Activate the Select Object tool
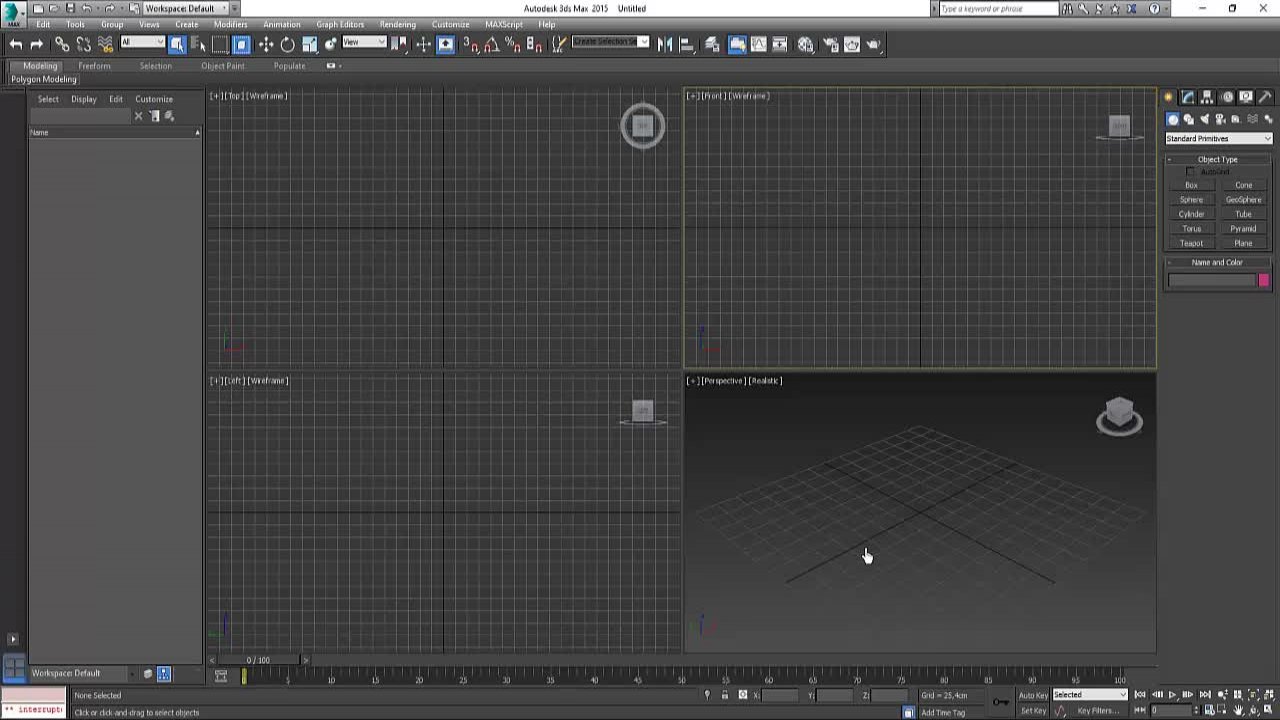This screenshot has height=720, width=1280. [177, 44]
